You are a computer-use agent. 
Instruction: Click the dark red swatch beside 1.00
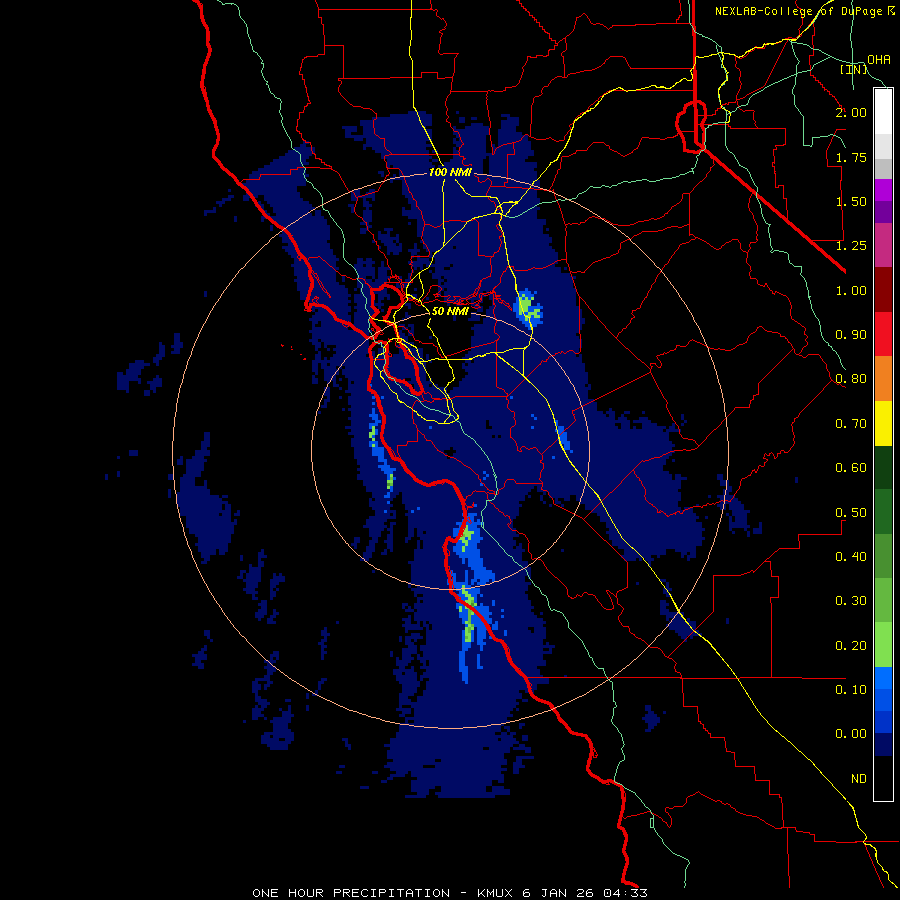(883, 290)
